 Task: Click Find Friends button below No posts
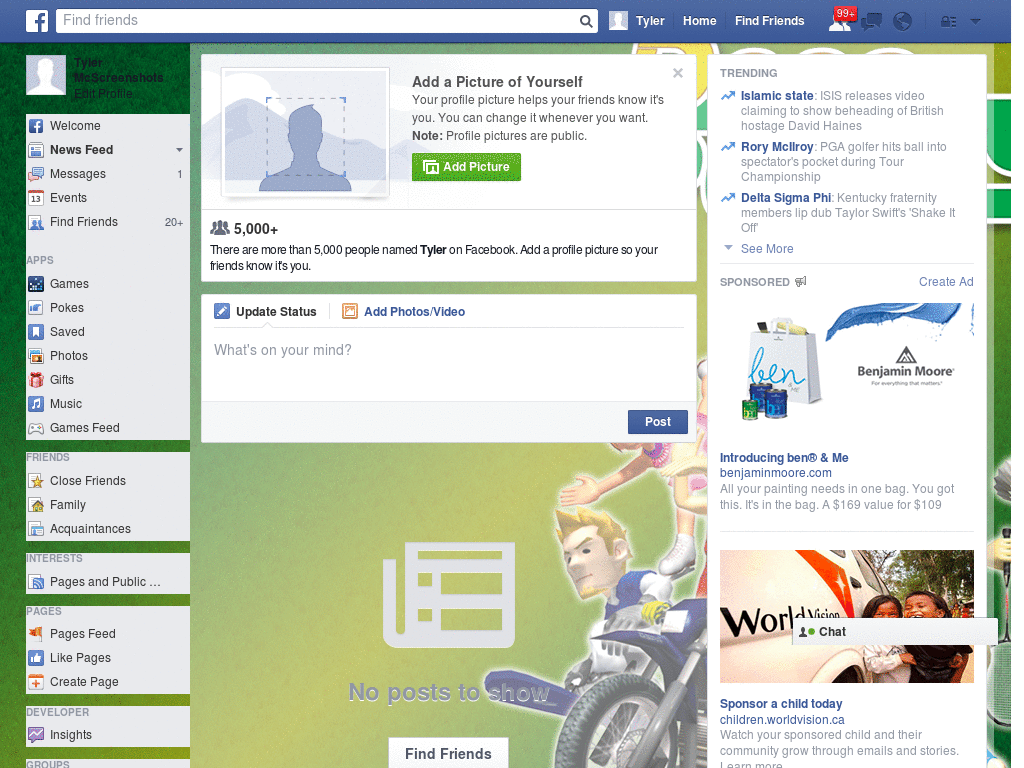[448, 754]
